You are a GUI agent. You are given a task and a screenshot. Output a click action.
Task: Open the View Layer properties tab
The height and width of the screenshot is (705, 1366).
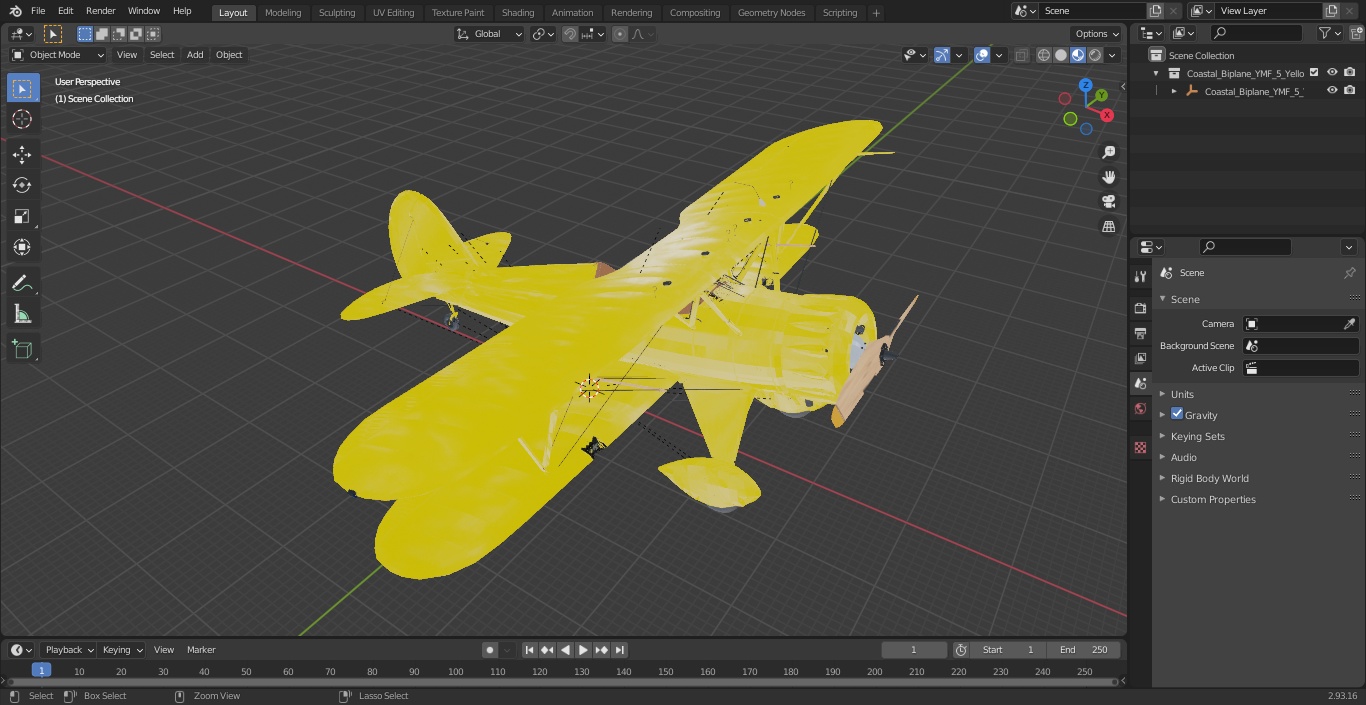point(1140,358)
